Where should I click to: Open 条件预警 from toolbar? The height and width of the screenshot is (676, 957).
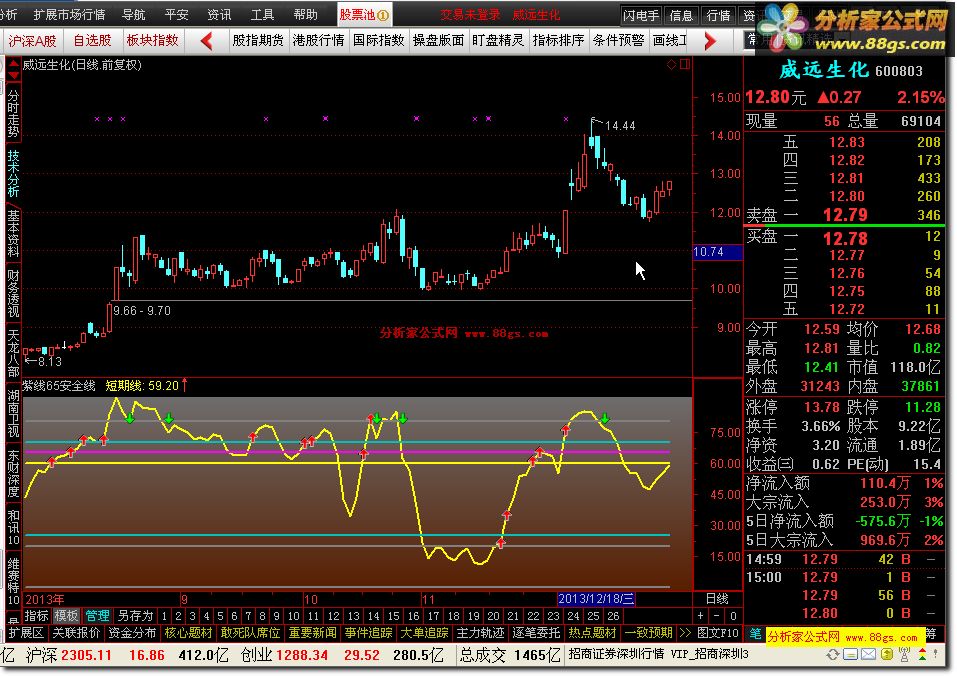[x=618, y=41]
